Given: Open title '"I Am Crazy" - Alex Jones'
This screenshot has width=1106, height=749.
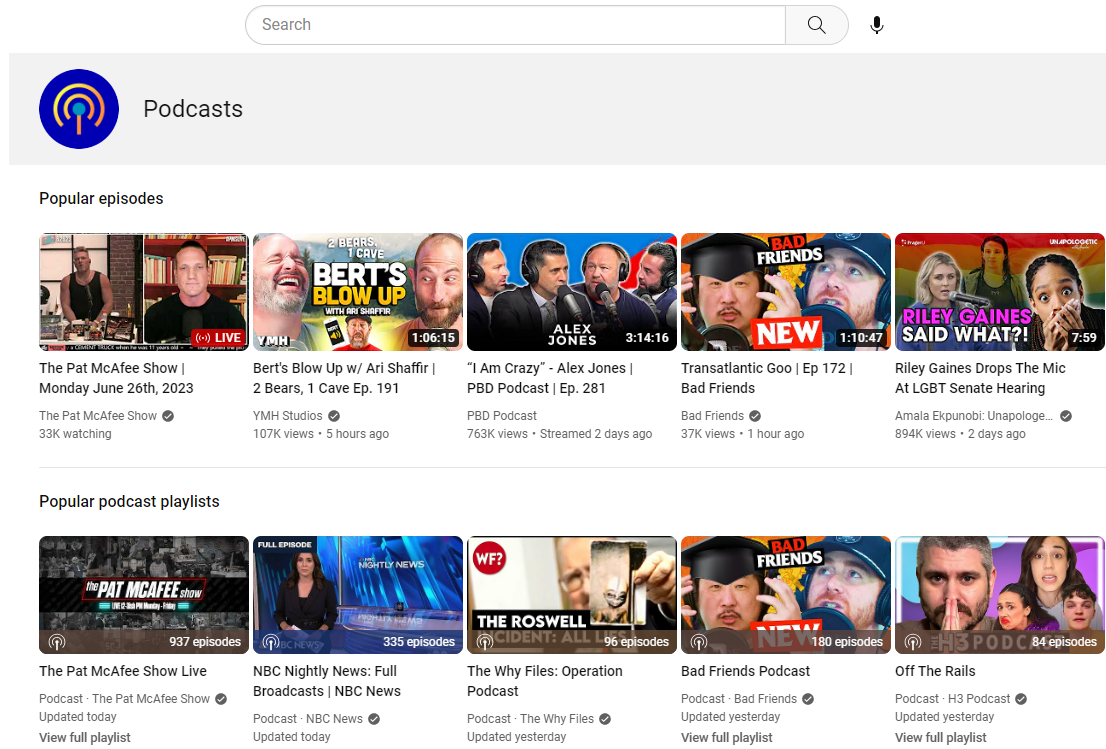Looking at the screenshot, I should click(x=550, y=378).
